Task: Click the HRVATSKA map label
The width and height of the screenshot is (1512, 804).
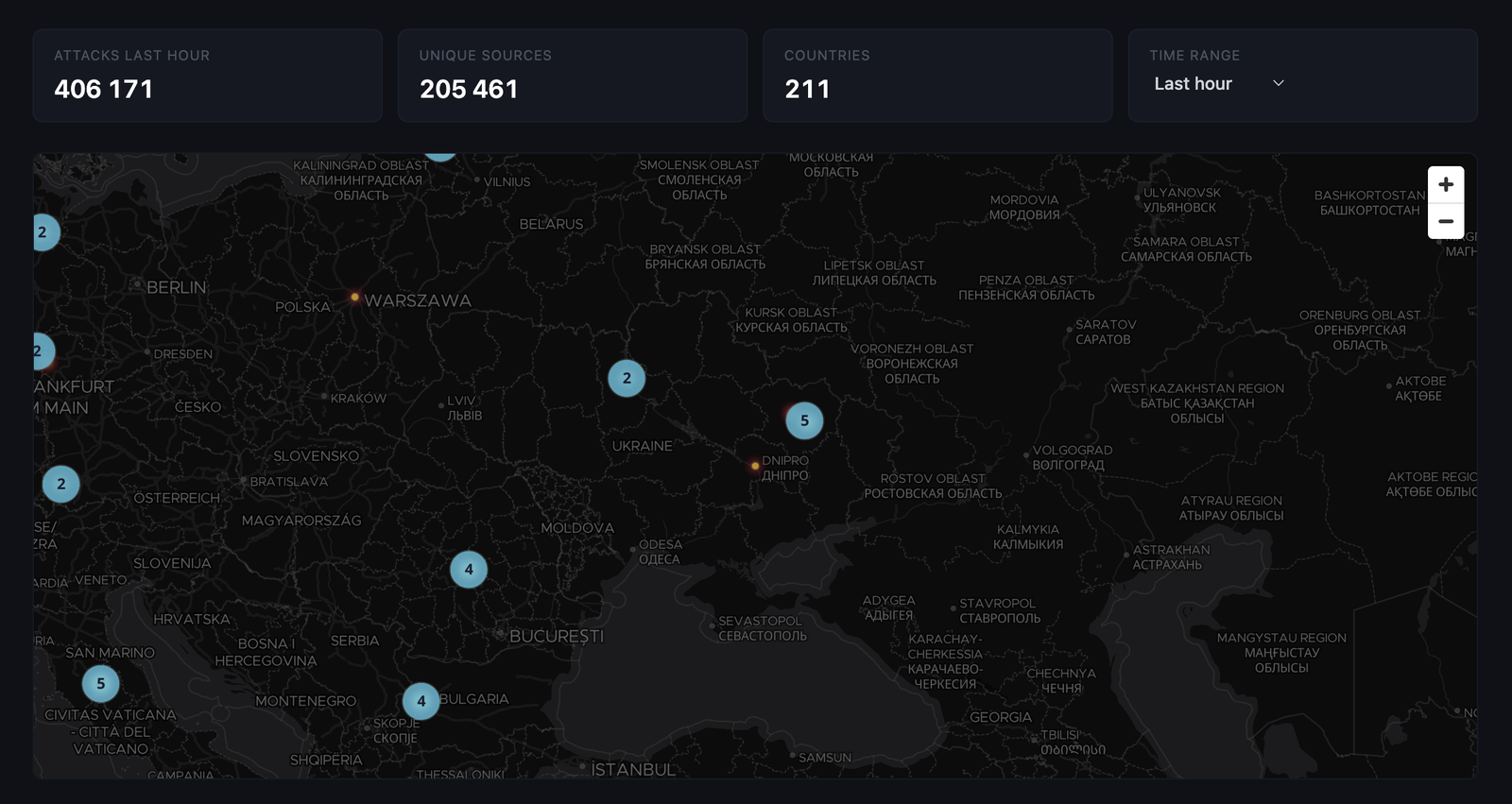Action: [x=192, y=619]
